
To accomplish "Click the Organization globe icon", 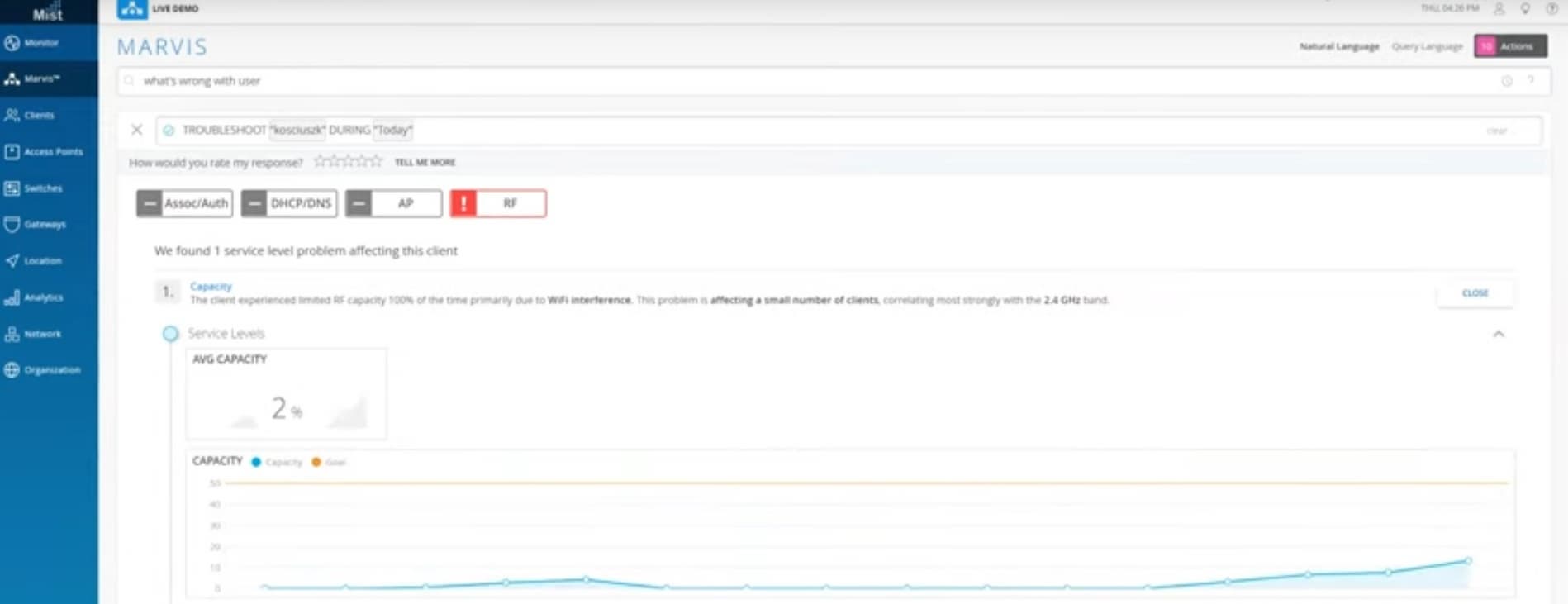I will [x=12, y=370].
